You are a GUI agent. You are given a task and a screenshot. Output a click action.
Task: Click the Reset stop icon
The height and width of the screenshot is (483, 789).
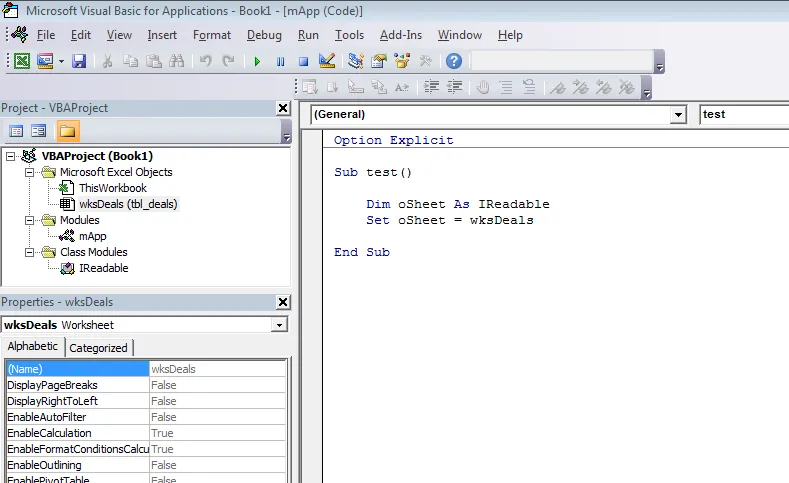point(303,61)
